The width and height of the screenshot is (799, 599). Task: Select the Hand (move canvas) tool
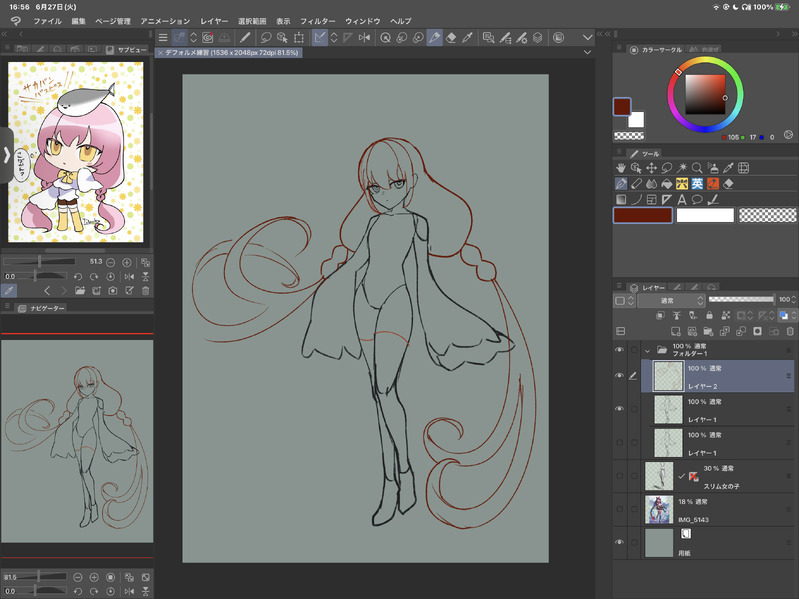621,168
